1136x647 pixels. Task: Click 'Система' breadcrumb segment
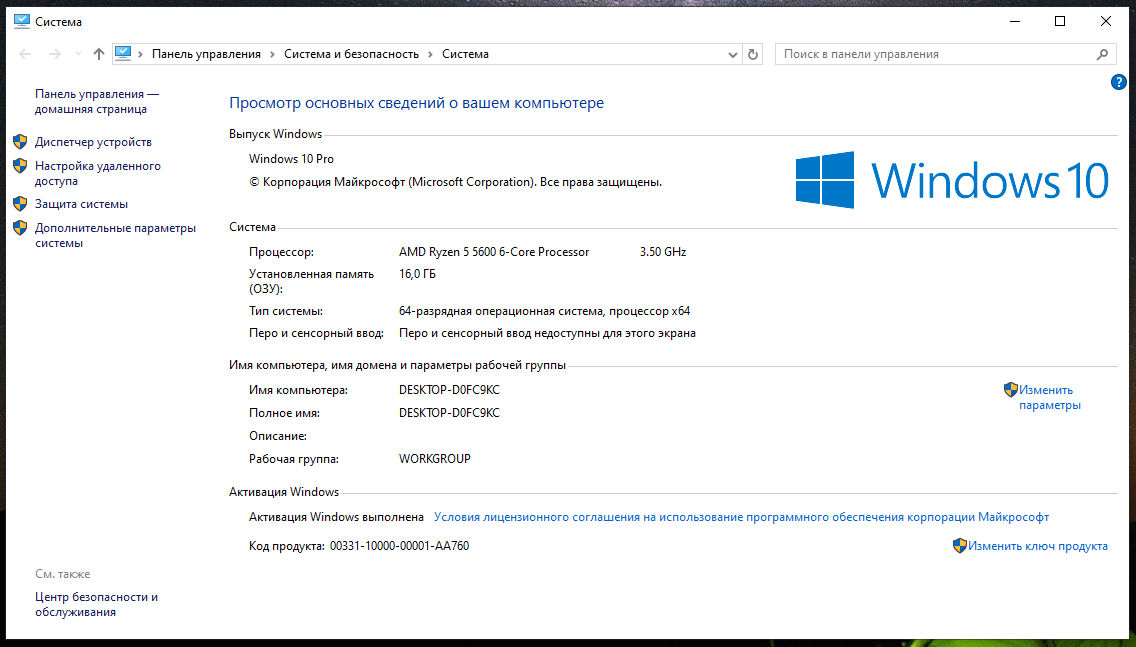465,54
